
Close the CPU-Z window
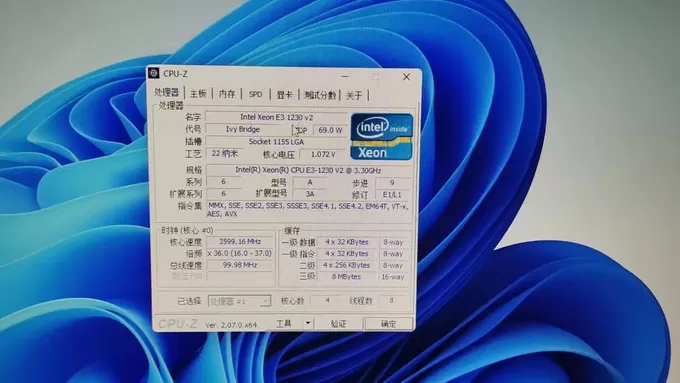click(x=406, y=77)
